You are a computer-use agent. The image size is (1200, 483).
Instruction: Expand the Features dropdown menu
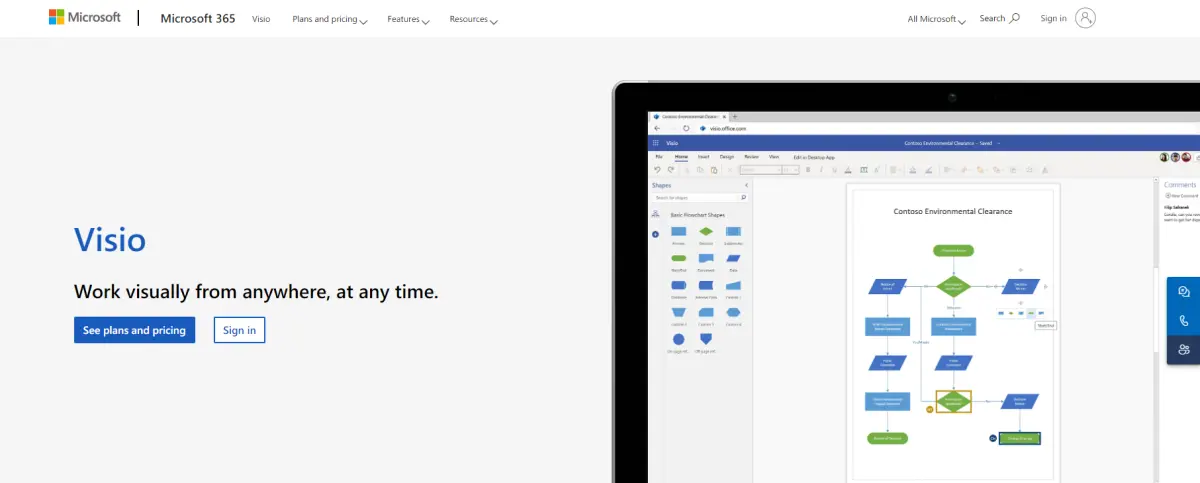(408, 19)
